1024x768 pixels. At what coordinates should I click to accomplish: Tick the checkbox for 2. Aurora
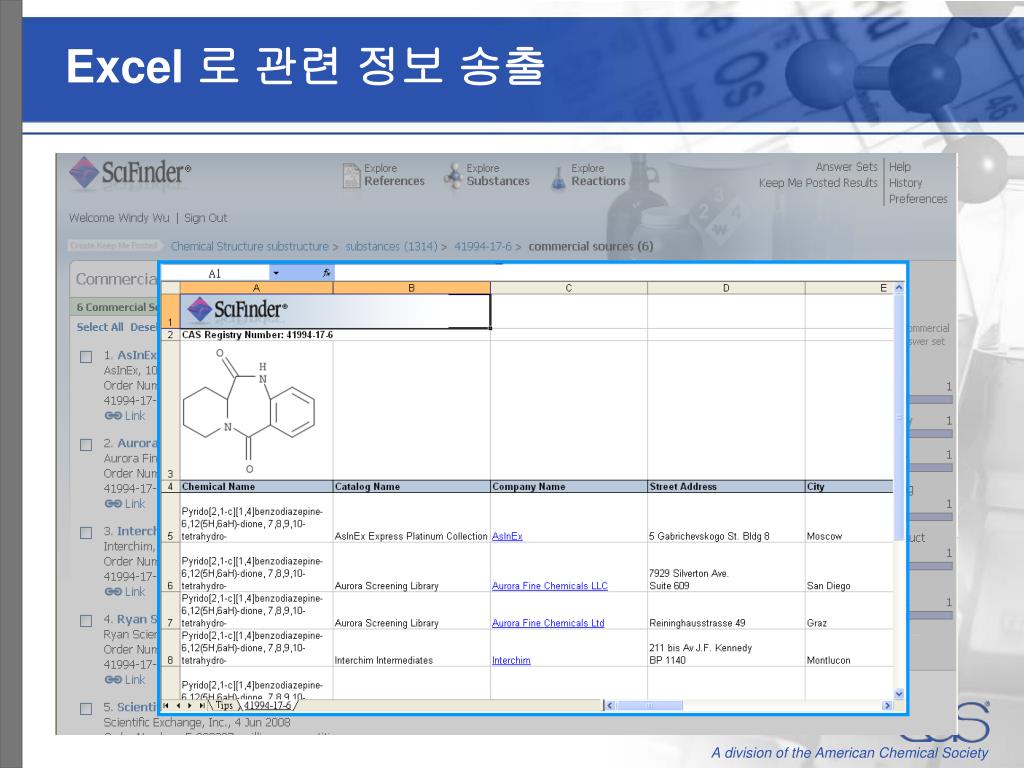[x=86, y=445]
